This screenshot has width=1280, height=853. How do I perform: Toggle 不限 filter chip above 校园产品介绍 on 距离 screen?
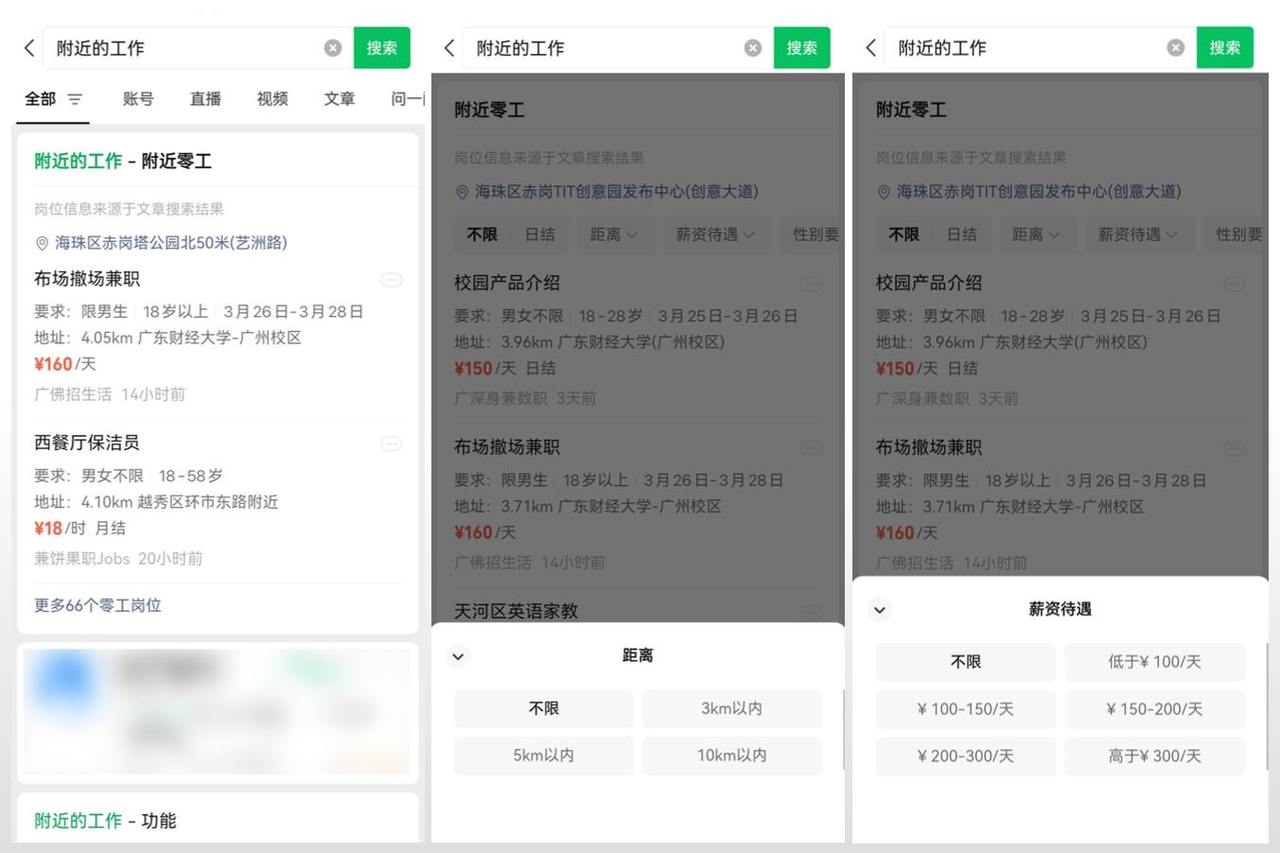coord(482,234)
